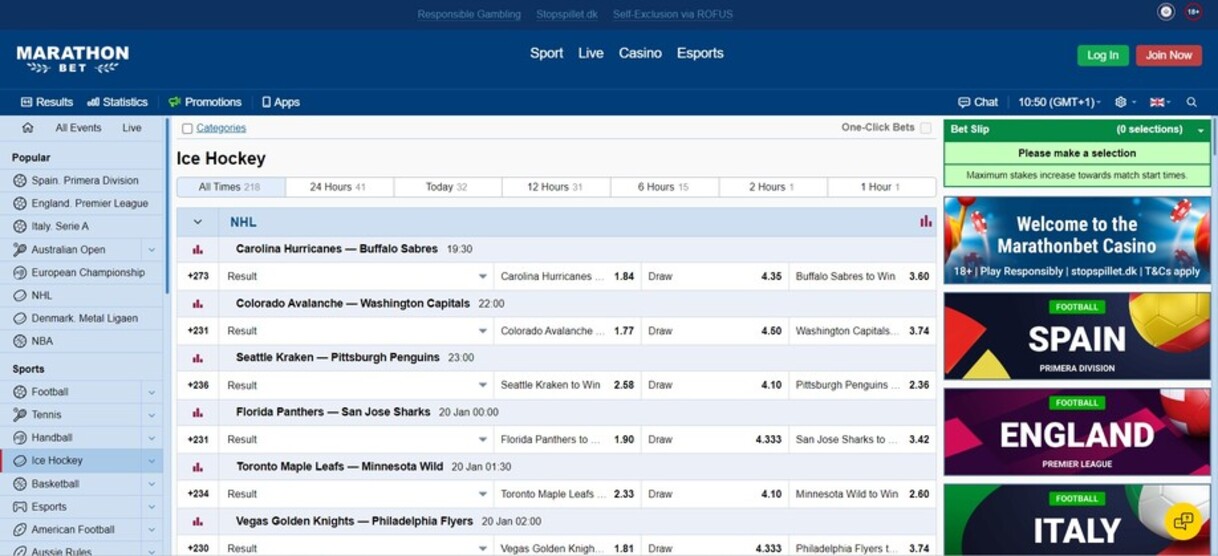Image resolution: width=1218 pixels, height=556 pixels.
Task: Select the 1 Hour time filter tab
Action: (881, 187)
